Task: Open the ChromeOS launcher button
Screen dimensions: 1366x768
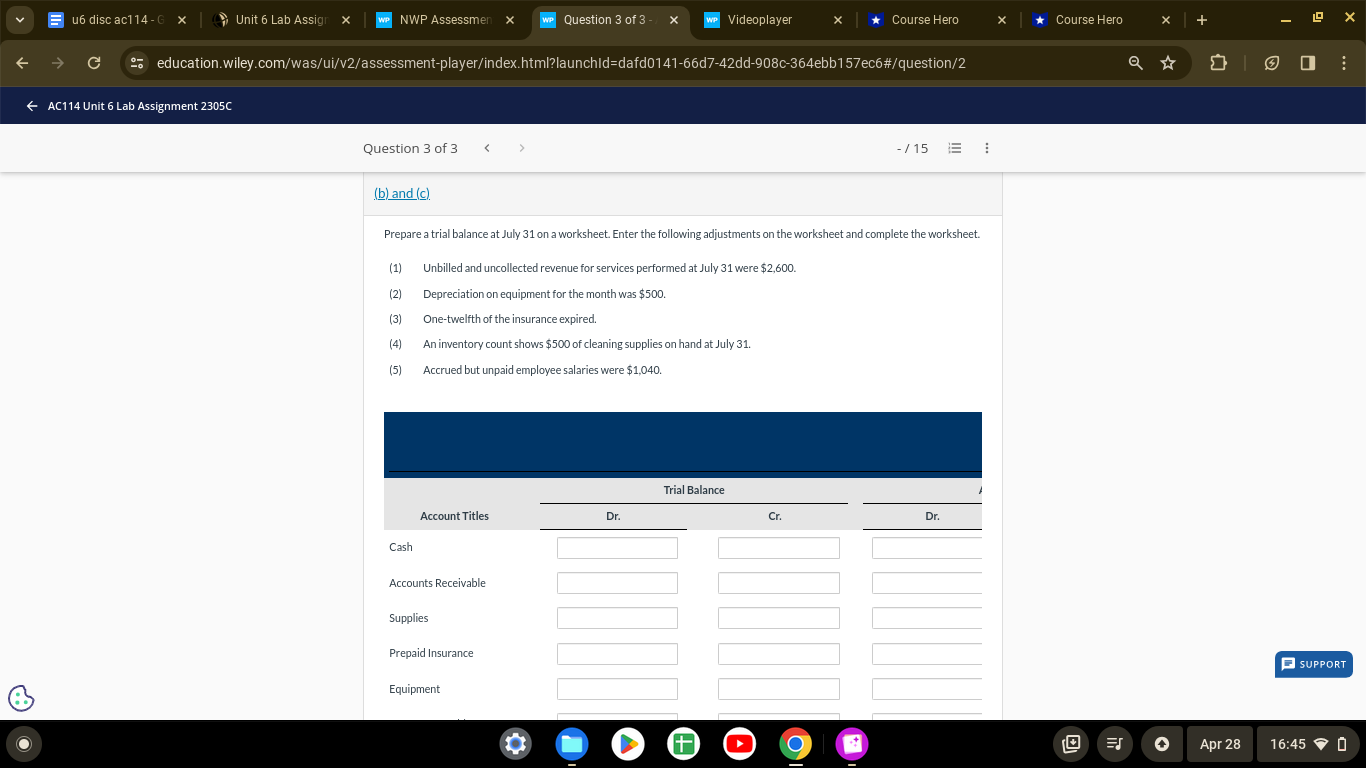Action: (x=24, y=743)
